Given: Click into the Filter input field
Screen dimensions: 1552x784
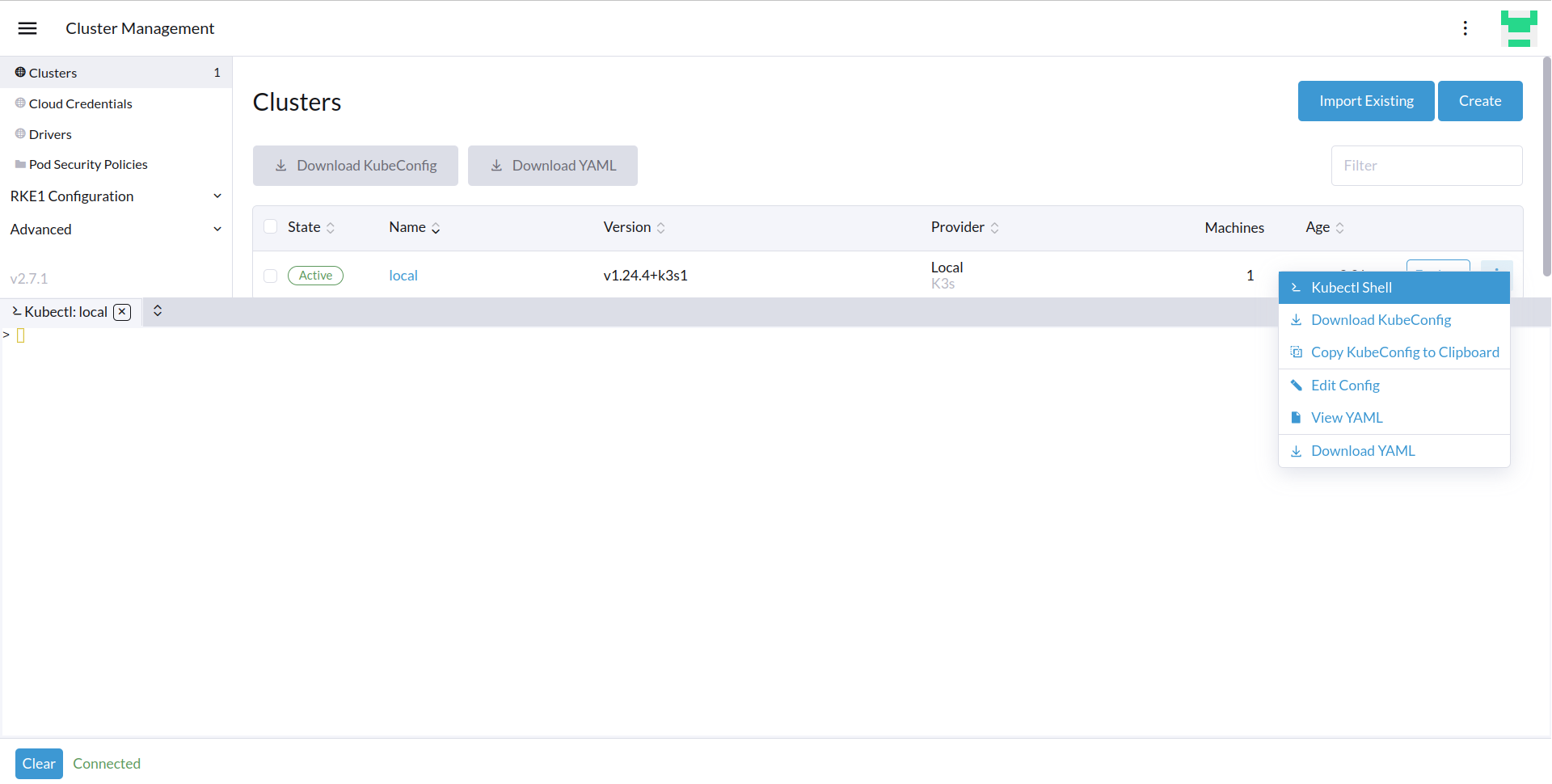Looking at the screenshot, I should point(1426,166).
